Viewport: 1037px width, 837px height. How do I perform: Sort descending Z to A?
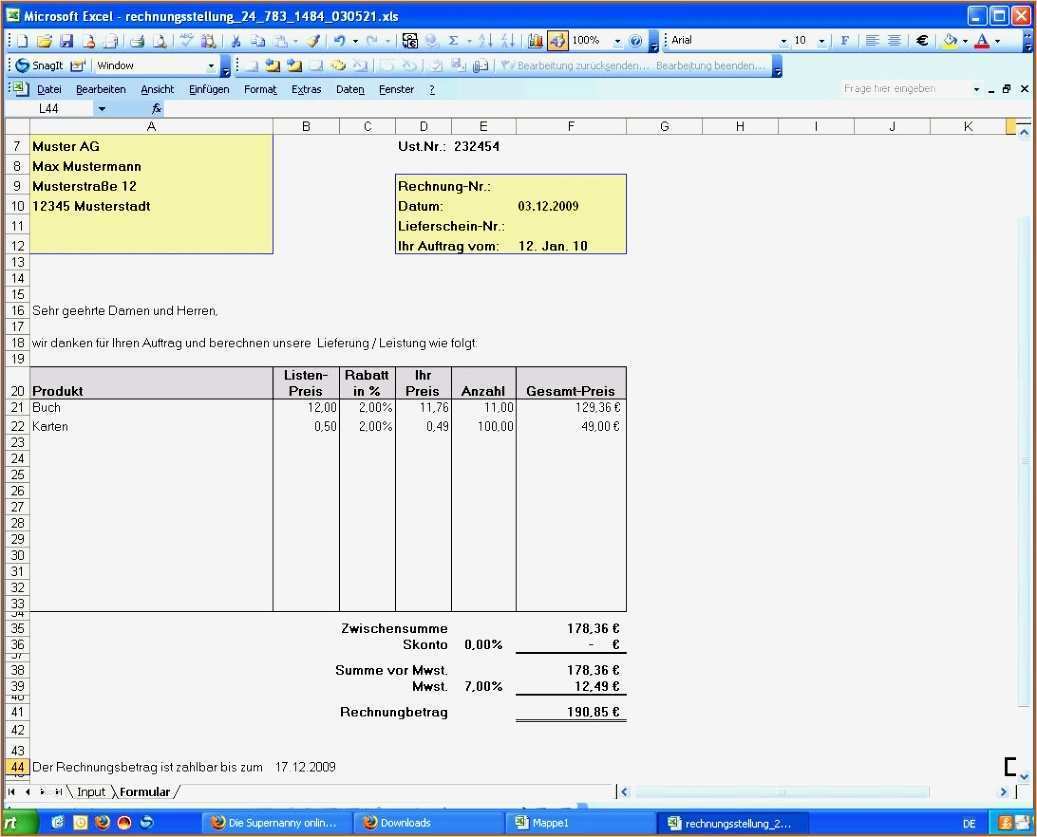click(507, 41)
